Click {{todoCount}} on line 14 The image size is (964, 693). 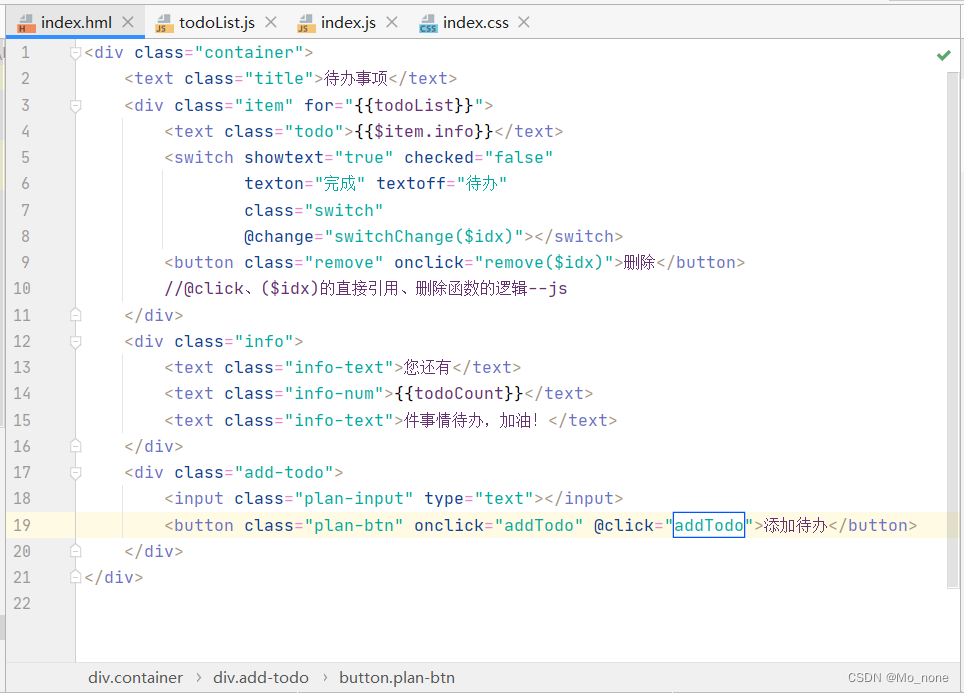(459, 394)
